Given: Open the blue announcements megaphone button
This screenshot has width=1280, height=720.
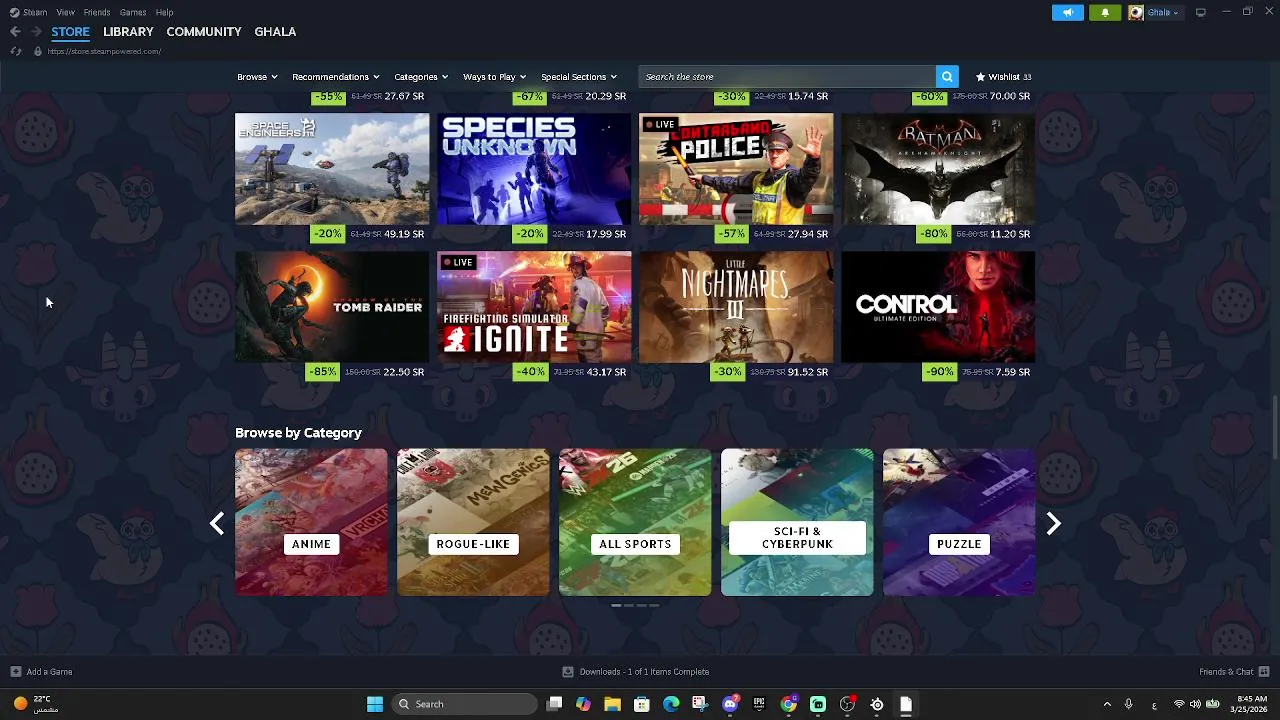Looking at the screenshot, I should tap(1067, 12).
